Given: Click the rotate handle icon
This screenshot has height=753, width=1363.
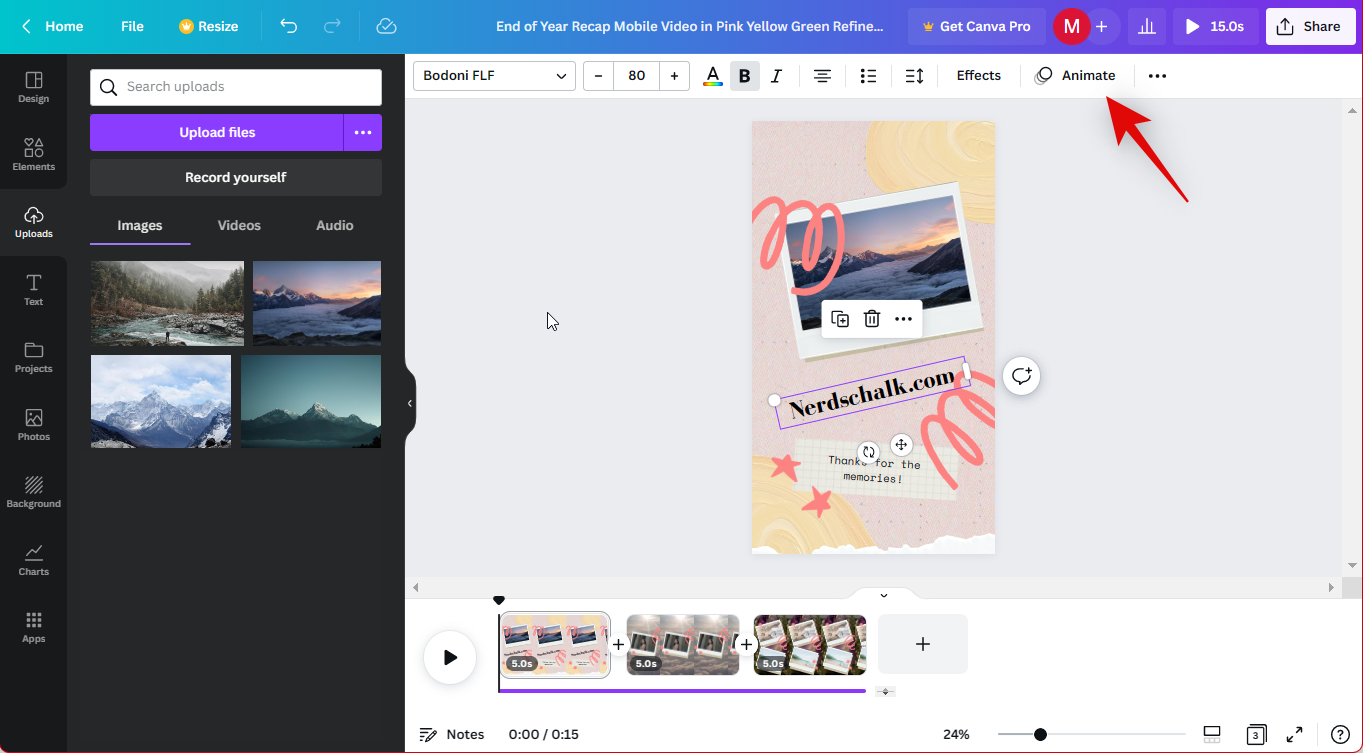Looking at the screenshot, I should point(869,452).
